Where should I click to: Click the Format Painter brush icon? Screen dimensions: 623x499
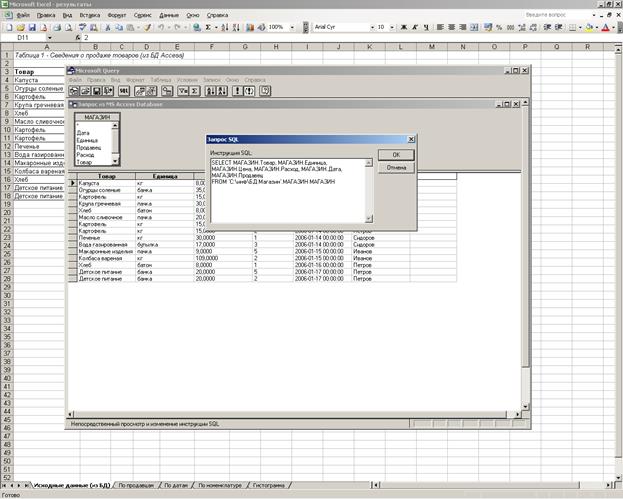(x=147, y=27)
